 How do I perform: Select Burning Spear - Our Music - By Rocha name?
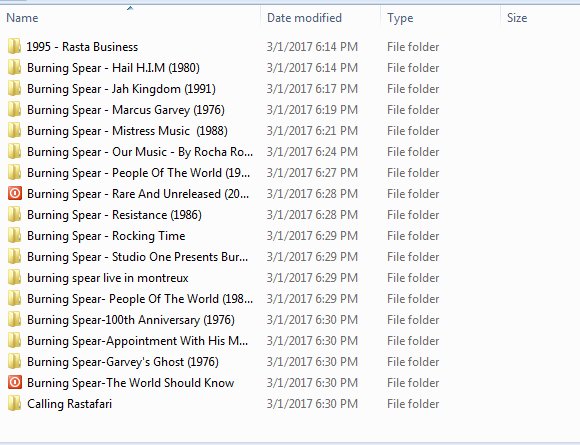[140, 152]
